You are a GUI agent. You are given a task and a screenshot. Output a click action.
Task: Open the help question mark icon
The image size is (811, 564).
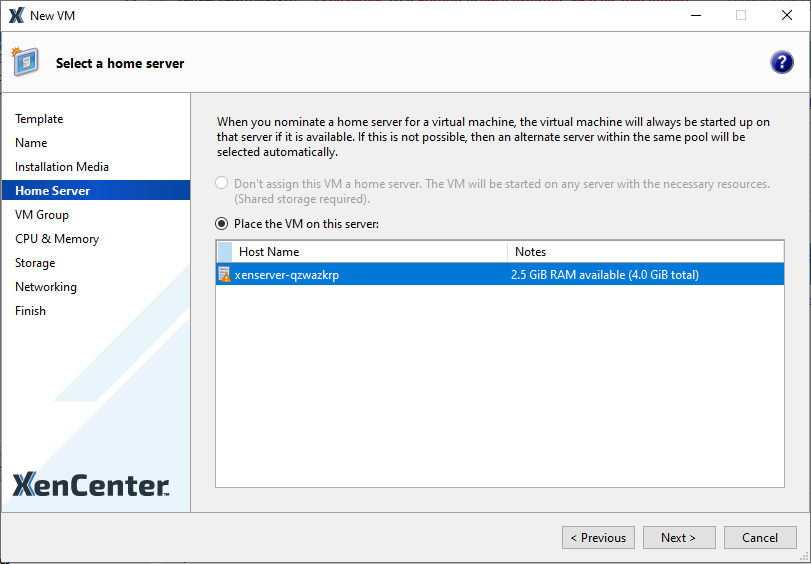pos(782,63)
